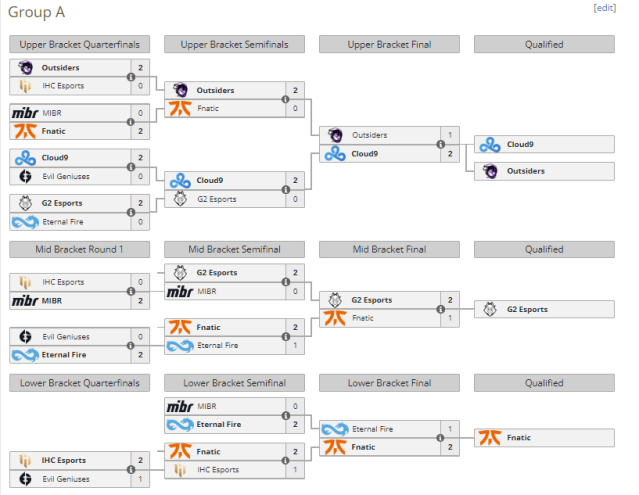Click the Mid Bracket Round 1 header
Image resolution: width=639 pixels, height=495 pixels.
(79, 249)
